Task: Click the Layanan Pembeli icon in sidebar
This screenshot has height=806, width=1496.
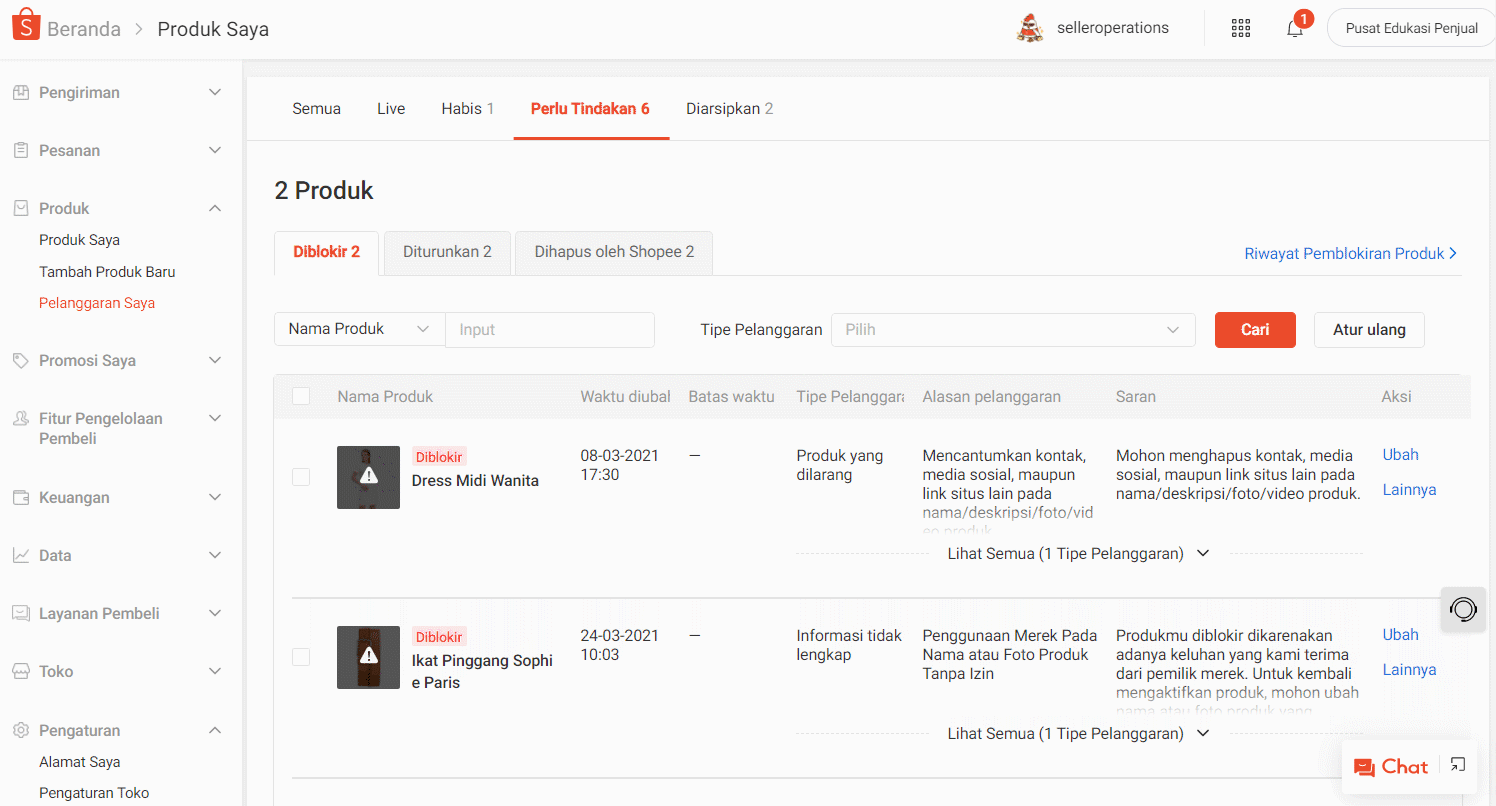Action: point(22,613)
